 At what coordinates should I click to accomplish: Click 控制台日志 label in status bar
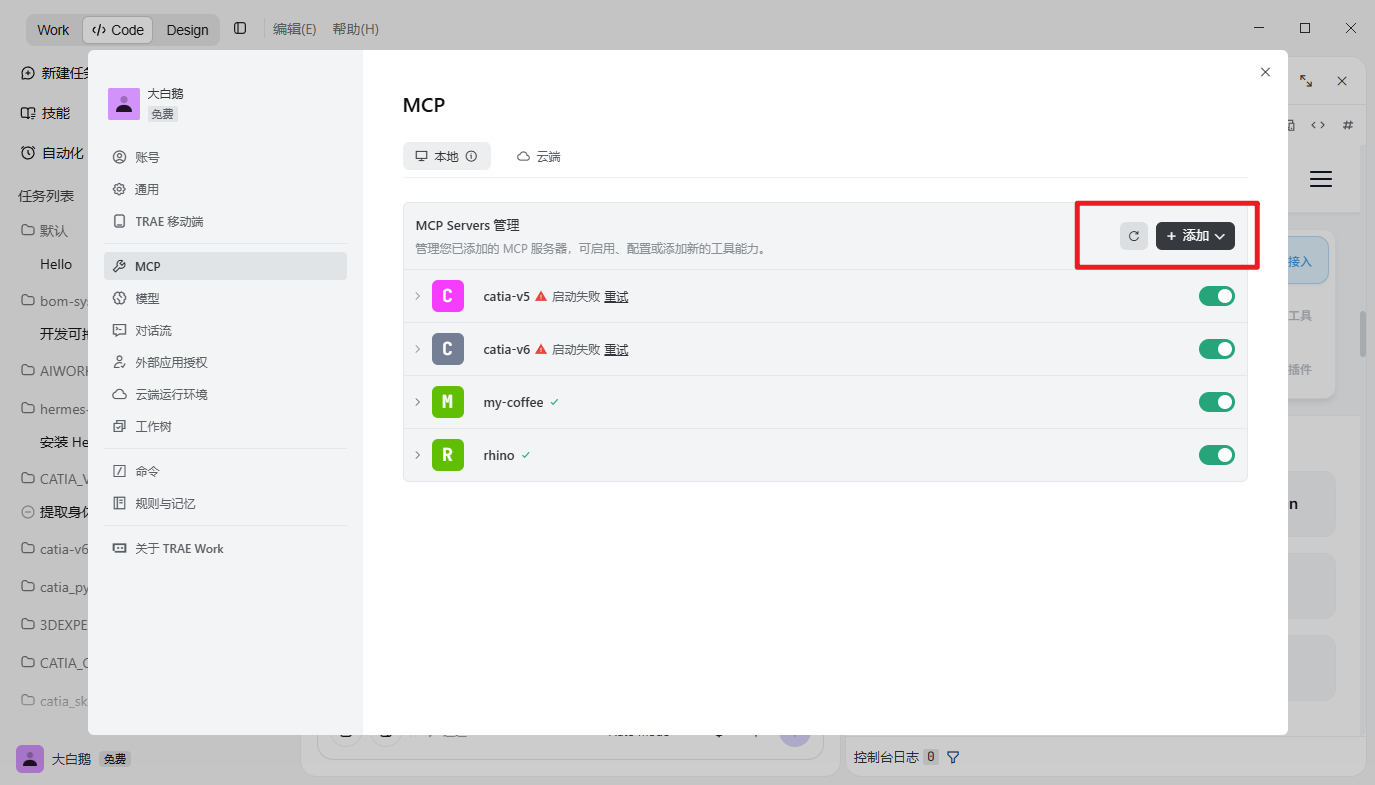pos(886,757)
